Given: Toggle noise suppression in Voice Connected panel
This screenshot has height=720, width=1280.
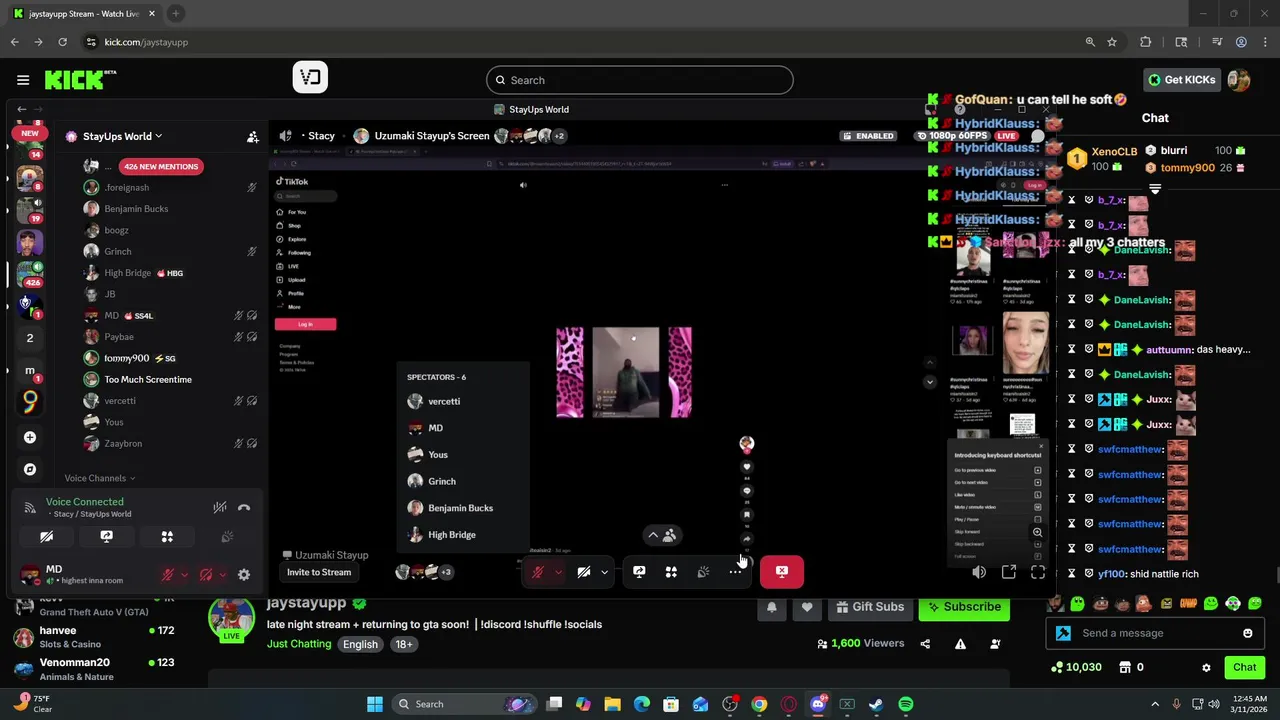Looking at the screenshot, I should click(x=220, y=507).
